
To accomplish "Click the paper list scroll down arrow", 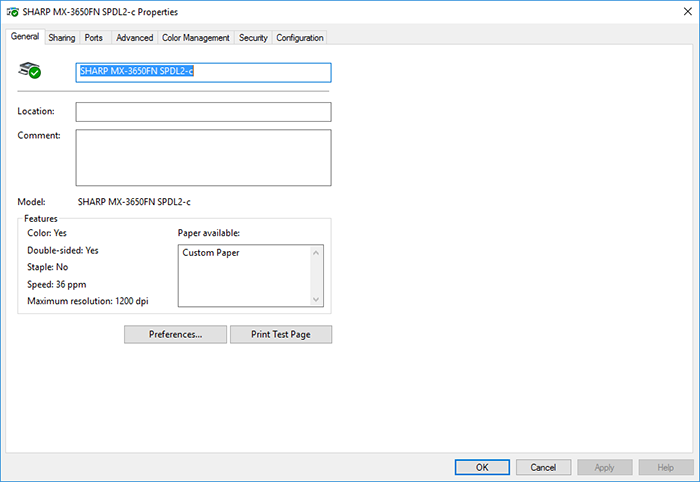I will point(316,299).
